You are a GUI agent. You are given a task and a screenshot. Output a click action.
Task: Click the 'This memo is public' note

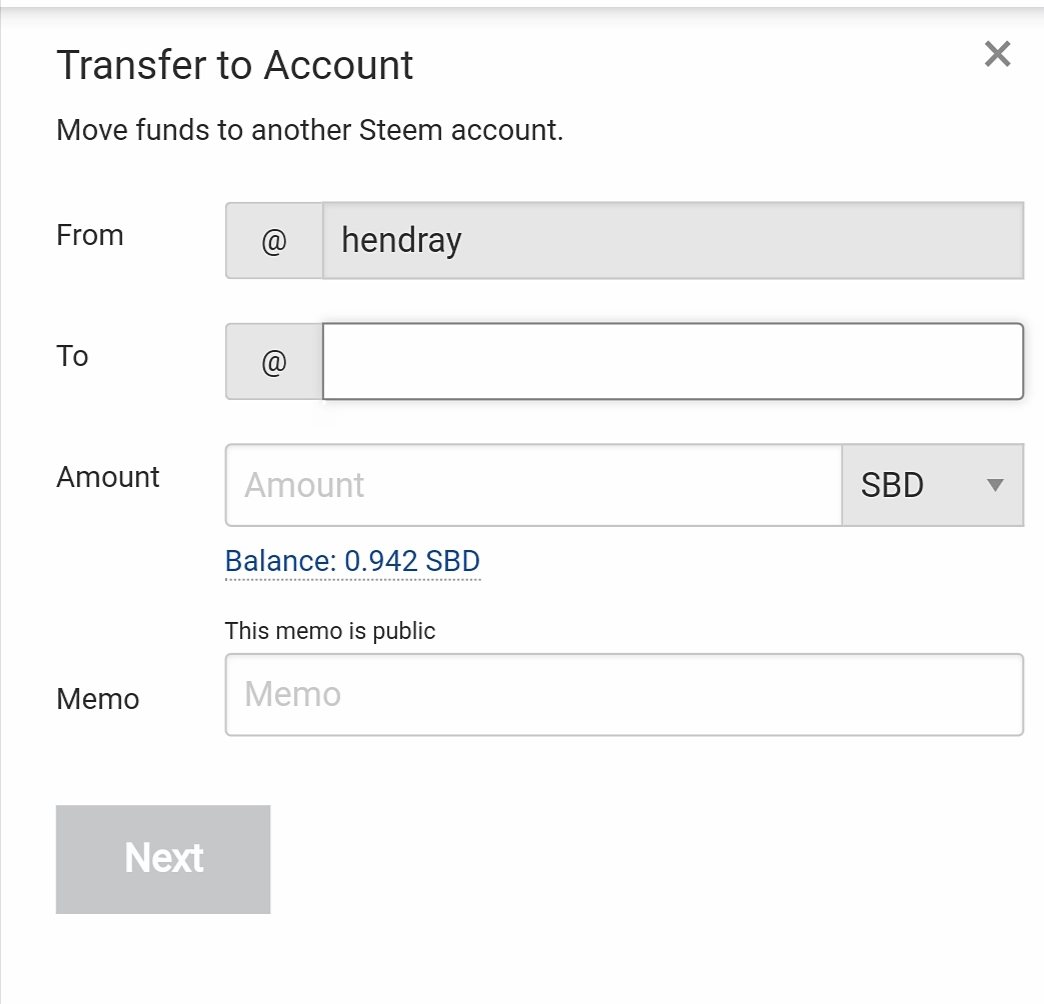(x=330, y=630)
